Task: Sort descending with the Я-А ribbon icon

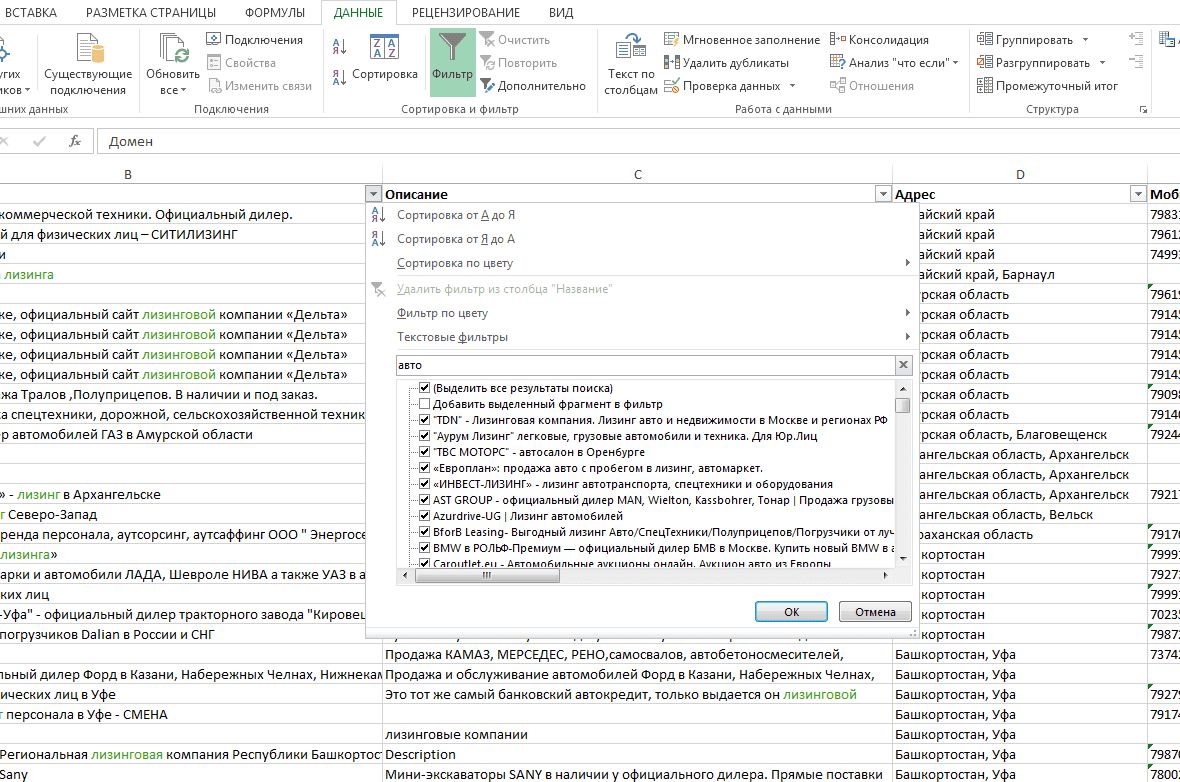Action: click(339, 76)
